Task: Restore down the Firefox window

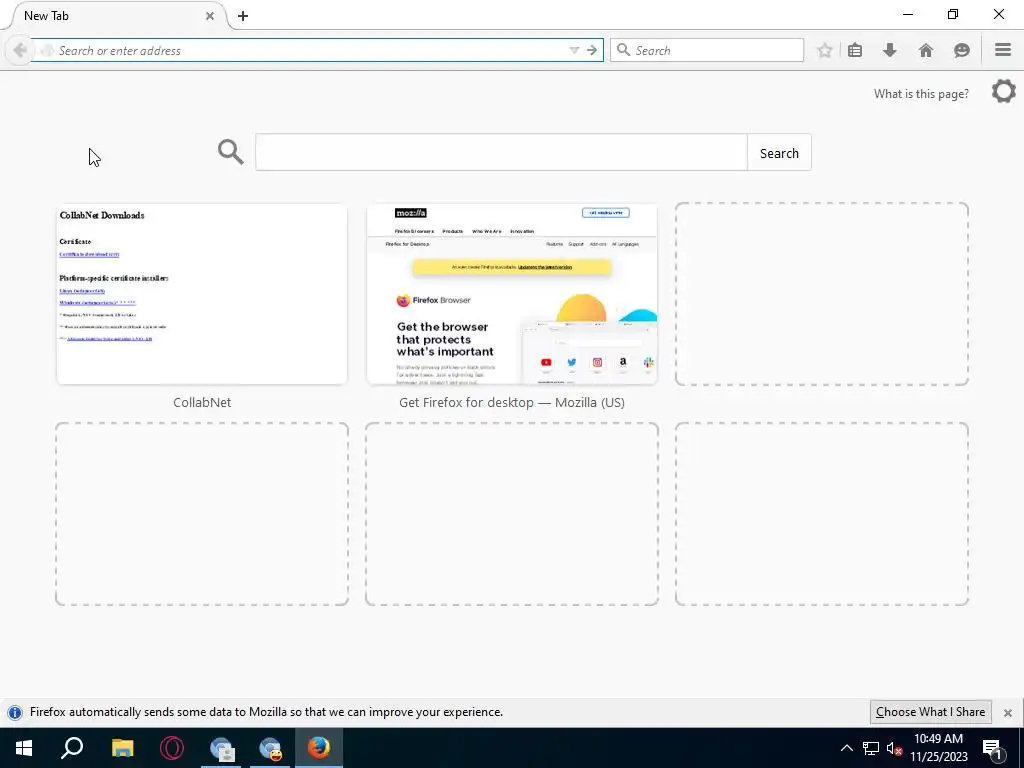Action: tap(953, 14)
